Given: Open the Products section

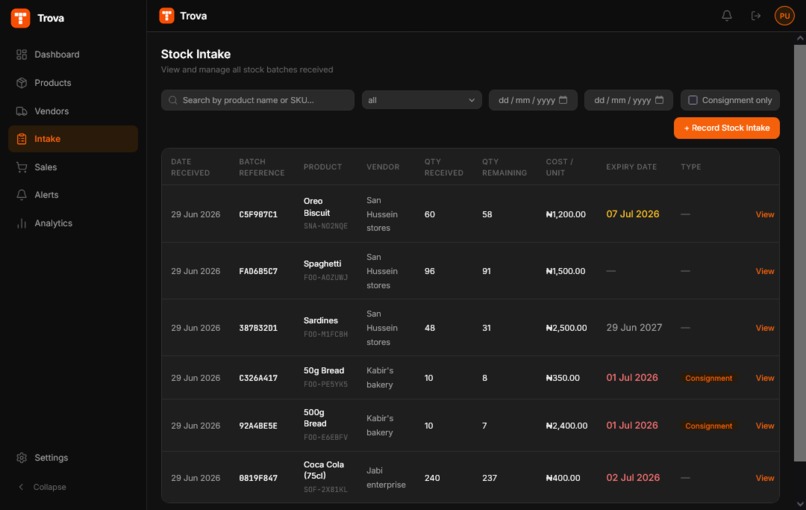Looking at the screenshot, I should pyautogui.click(x=73, y=83).
